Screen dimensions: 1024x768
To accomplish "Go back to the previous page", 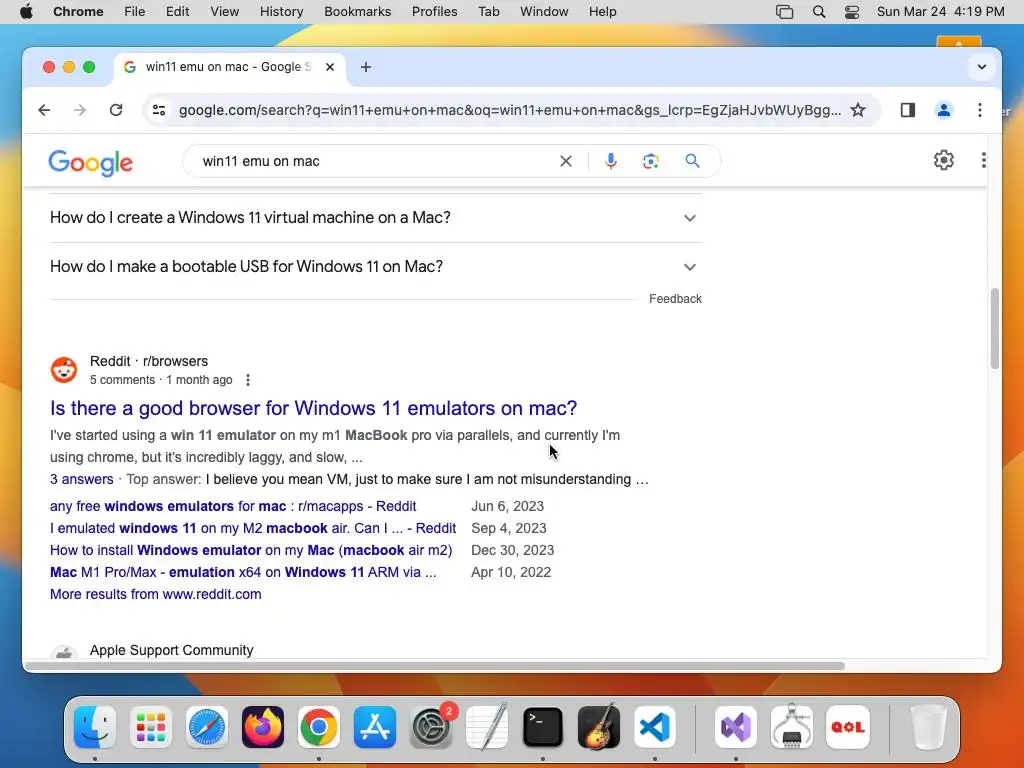I will pos(44,110).
